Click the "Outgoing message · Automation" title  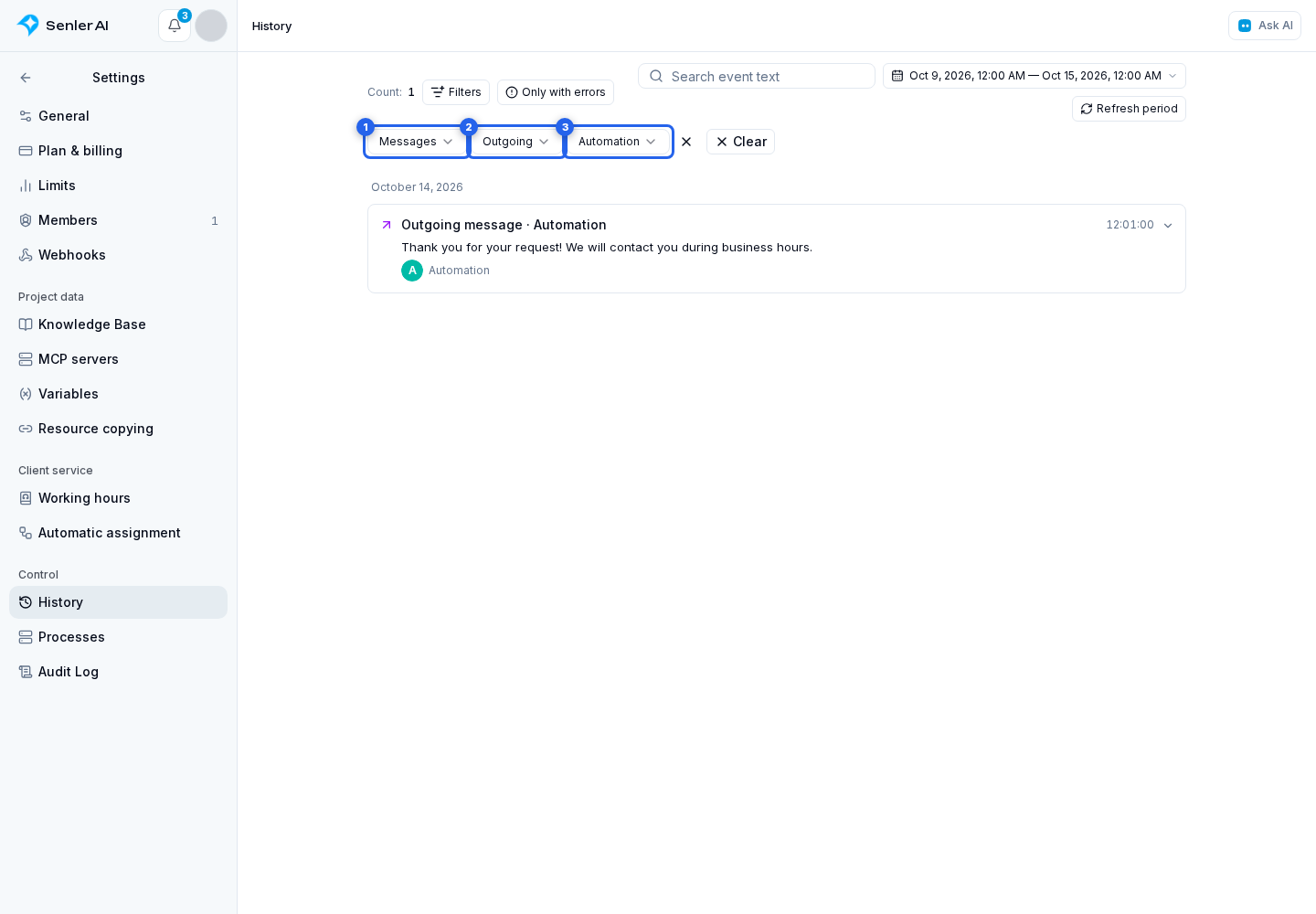[x=504, y=225]
